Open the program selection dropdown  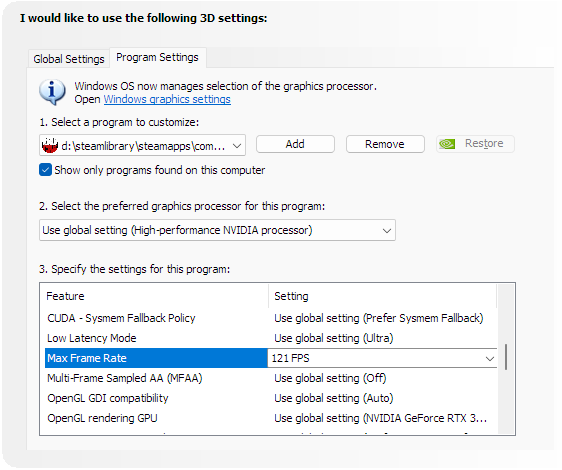pos(142,145)
